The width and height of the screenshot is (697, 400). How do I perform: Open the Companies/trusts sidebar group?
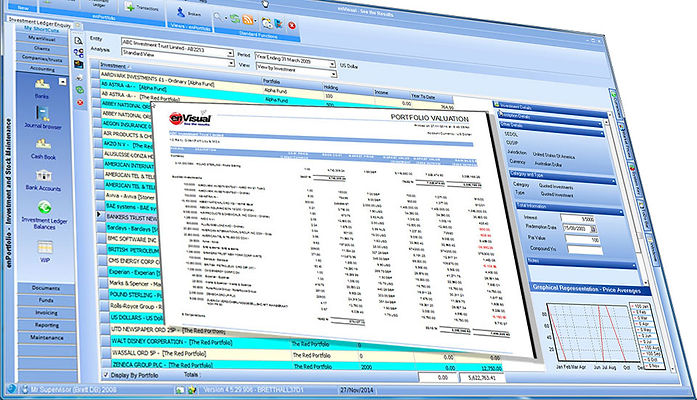point(42,58)
